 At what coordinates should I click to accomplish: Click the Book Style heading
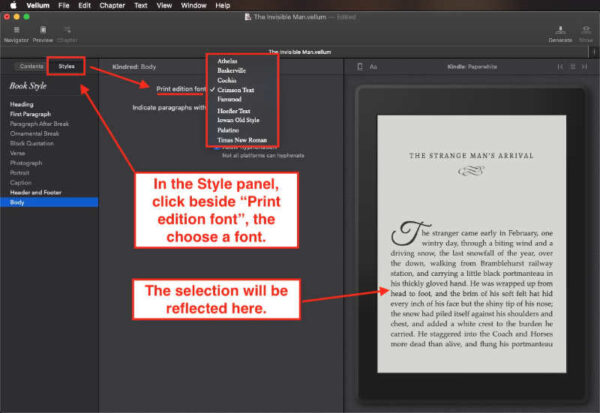click(x=28, y=86)
